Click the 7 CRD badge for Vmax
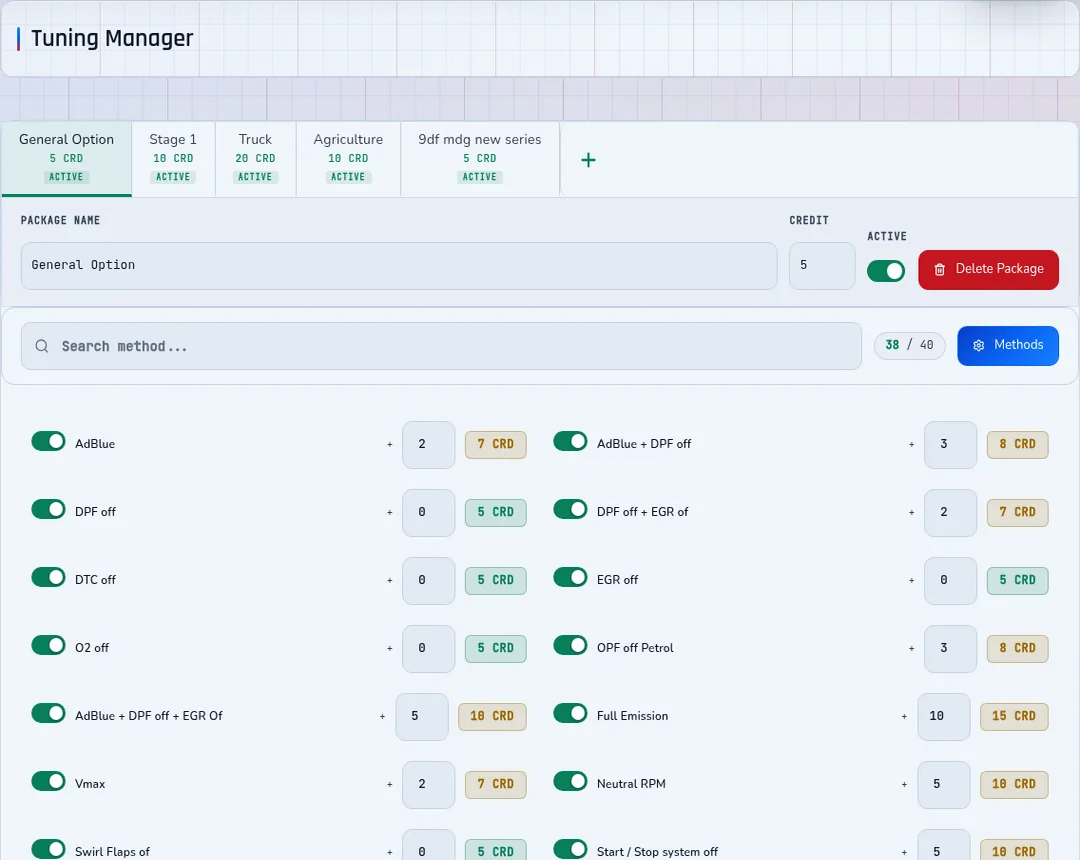This screenshot has height=860, width=1080. 496,784
